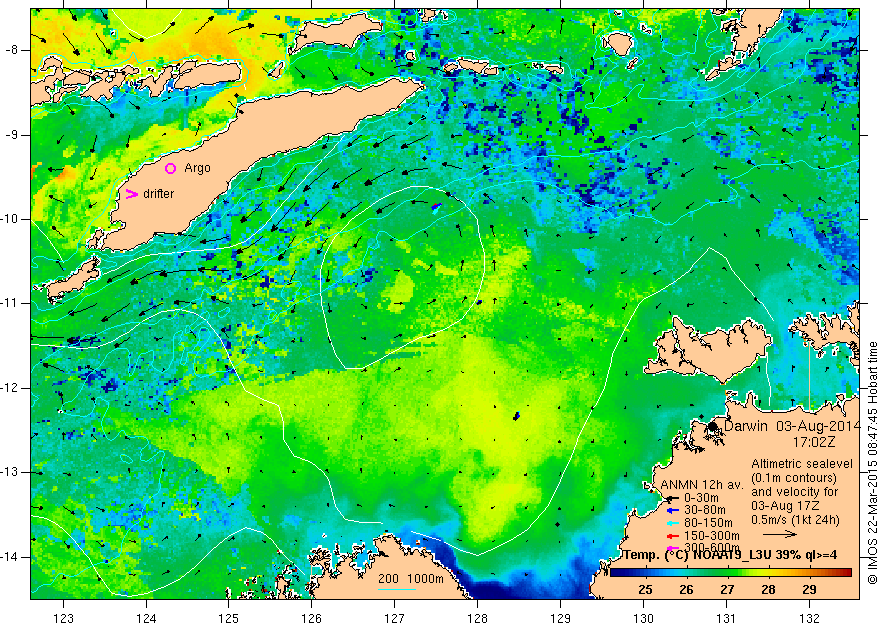Image resolution: width=880 pixels, height=630 pixels.
Task: Click the longitude label 130
Action: tap(643, 619)
